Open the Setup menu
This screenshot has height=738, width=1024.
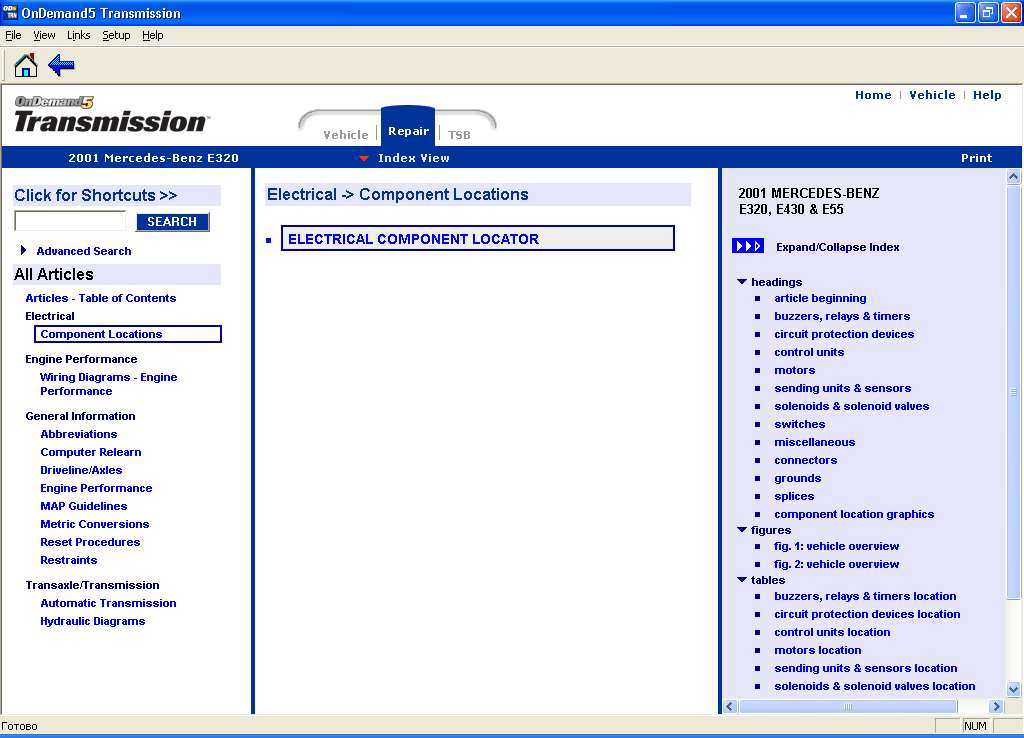point(116,35)
